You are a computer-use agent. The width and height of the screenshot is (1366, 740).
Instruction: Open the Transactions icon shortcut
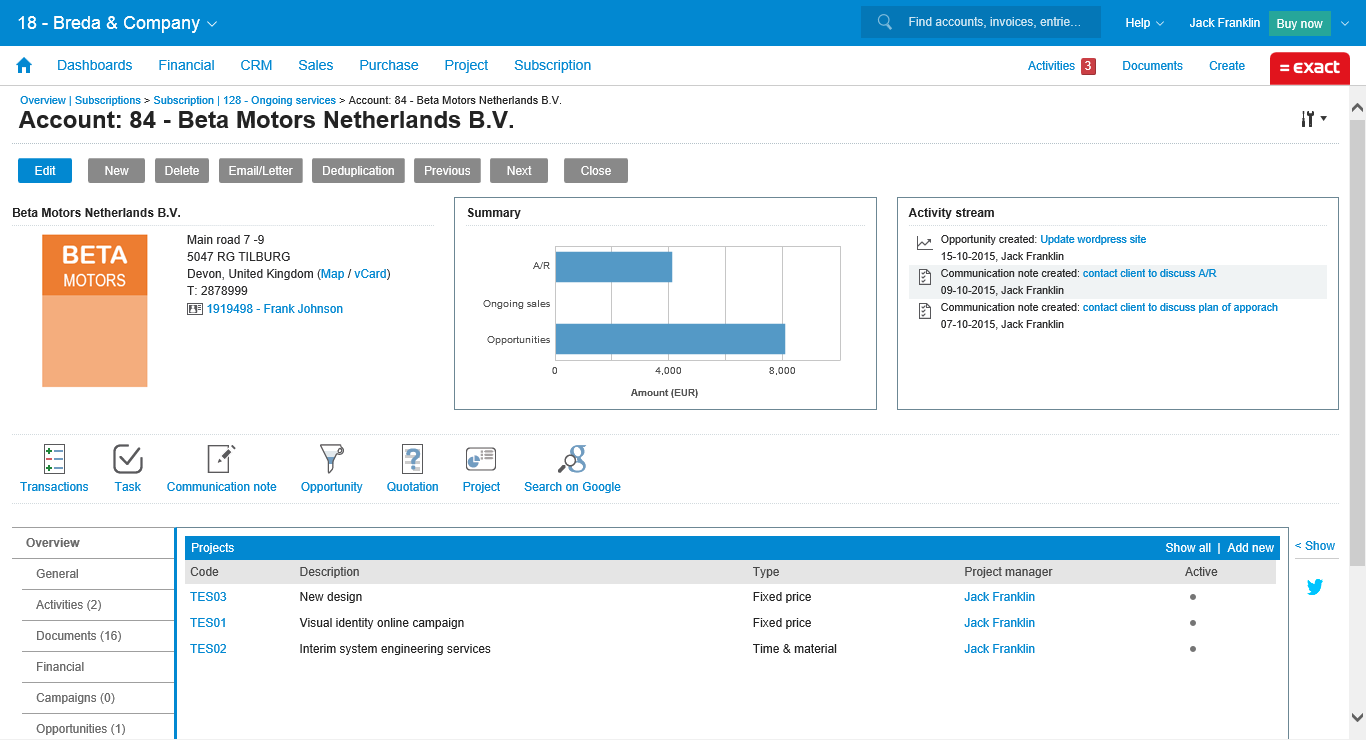[54, 459]
